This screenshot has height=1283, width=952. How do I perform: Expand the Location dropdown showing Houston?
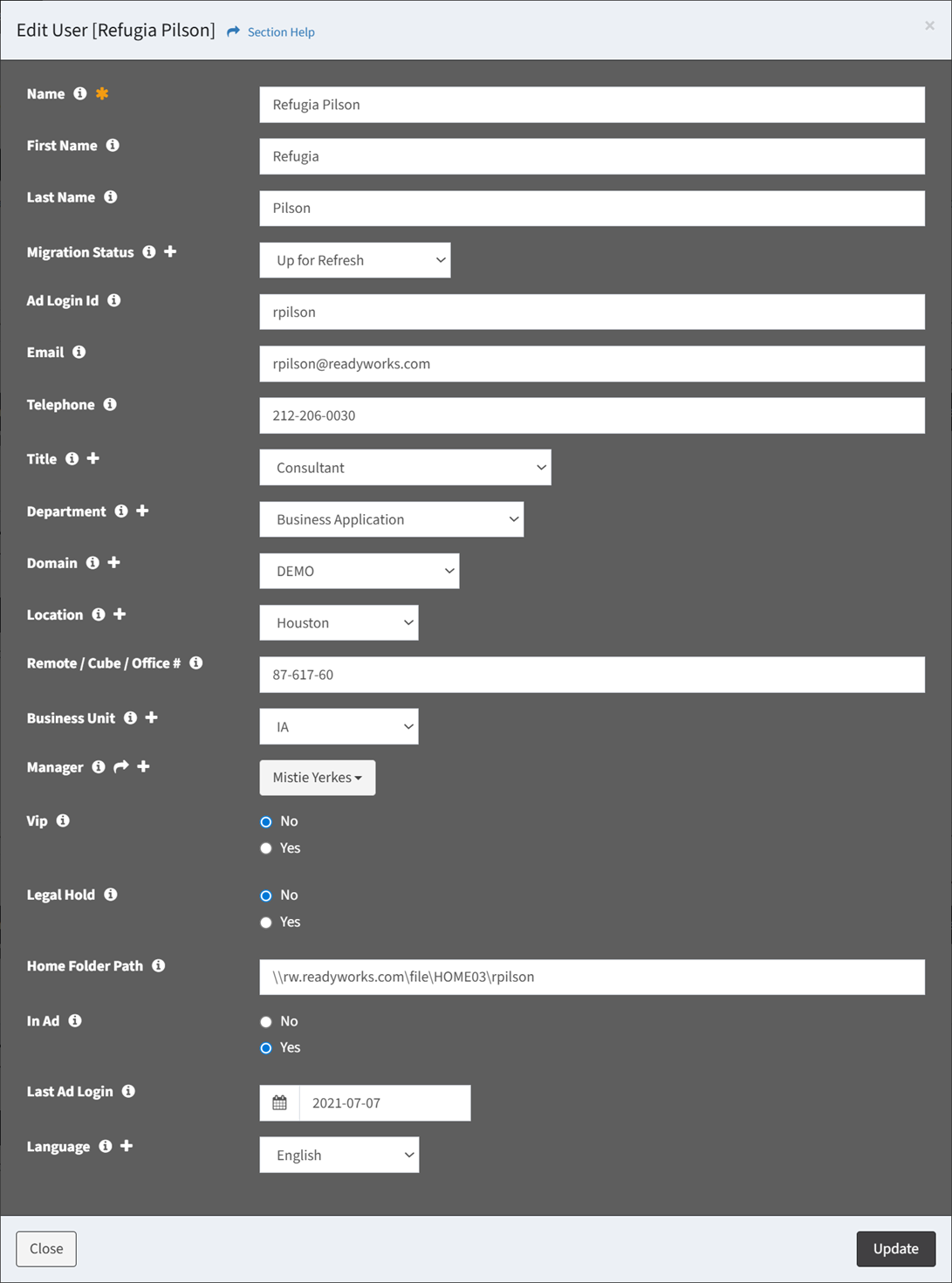[339, 623]
